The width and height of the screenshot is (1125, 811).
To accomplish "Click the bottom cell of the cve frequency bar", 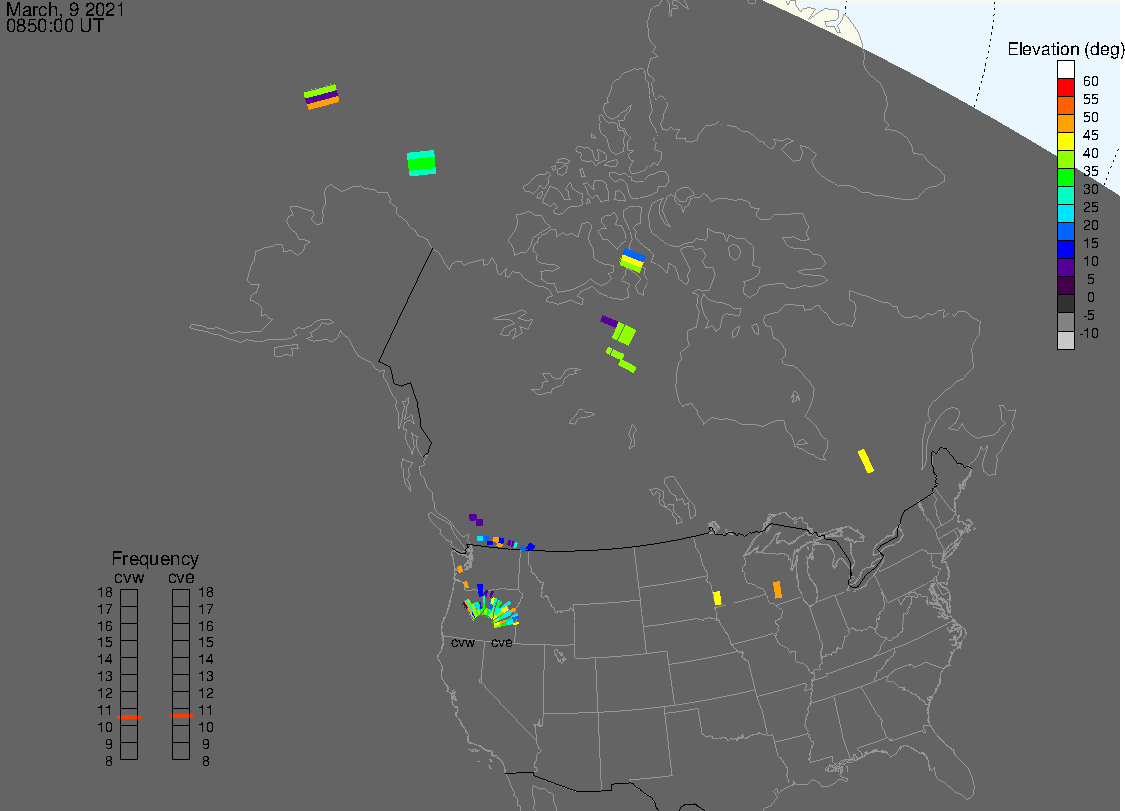I will tap(181, 751).
